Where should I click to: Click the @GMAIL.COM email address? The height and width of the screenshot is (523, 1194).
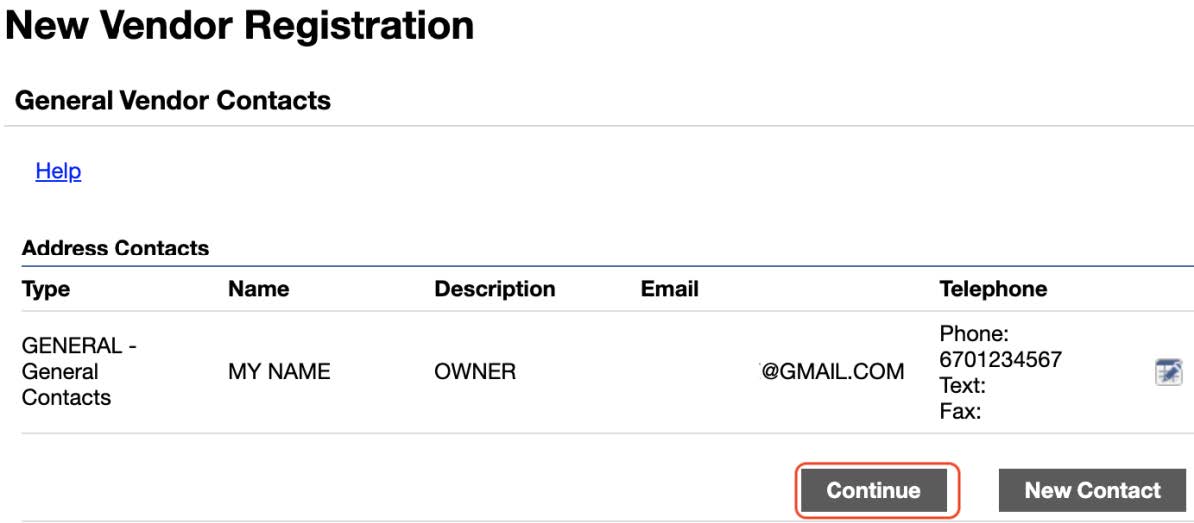[x=832, y=372]
